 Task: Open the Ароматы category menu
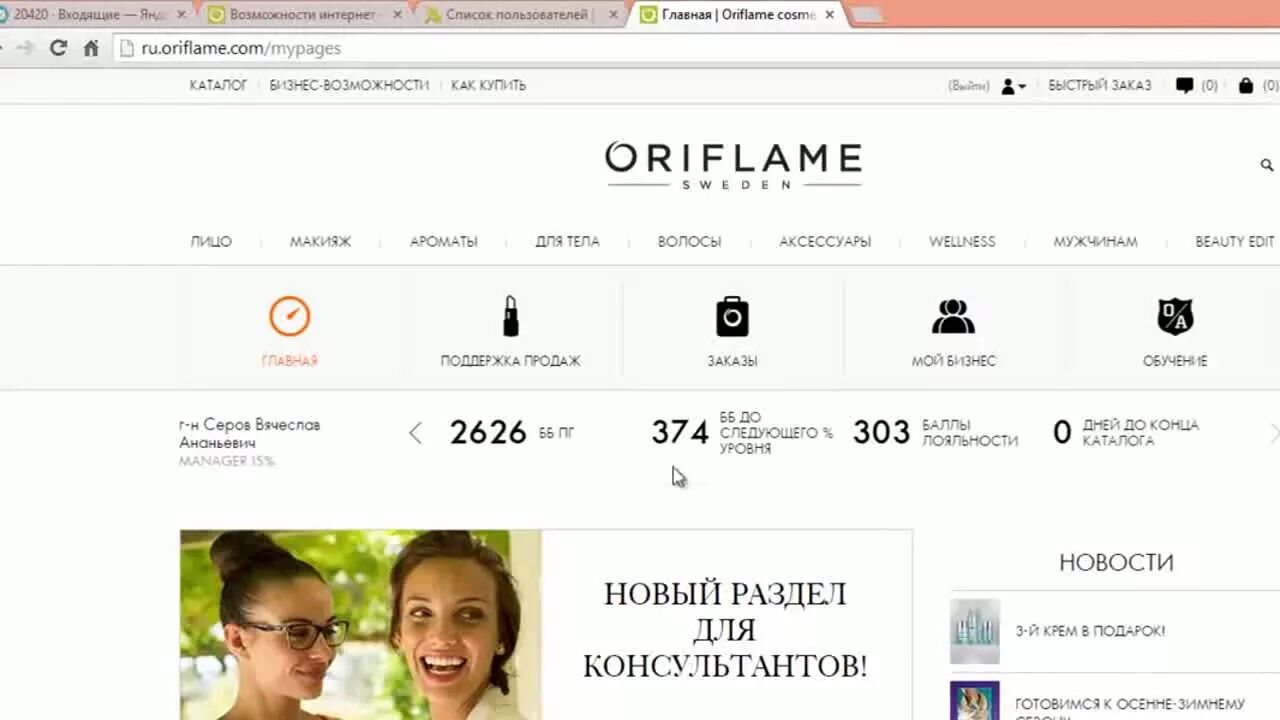click(x=443, y=241)
